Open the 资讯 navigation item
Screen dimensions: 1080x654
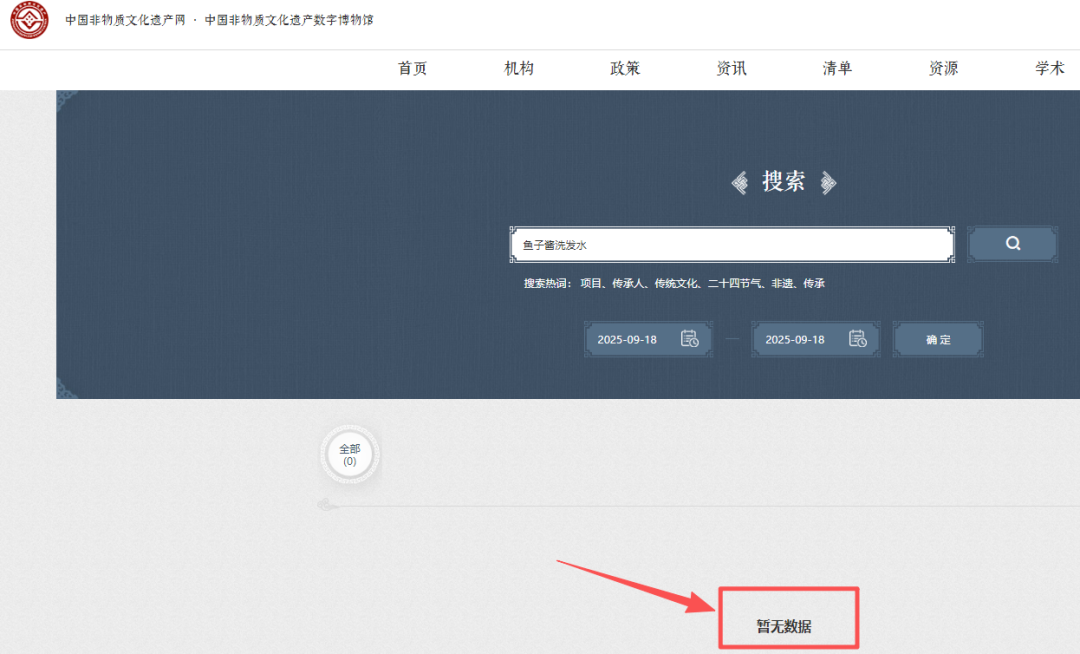(x=731, y=69)
